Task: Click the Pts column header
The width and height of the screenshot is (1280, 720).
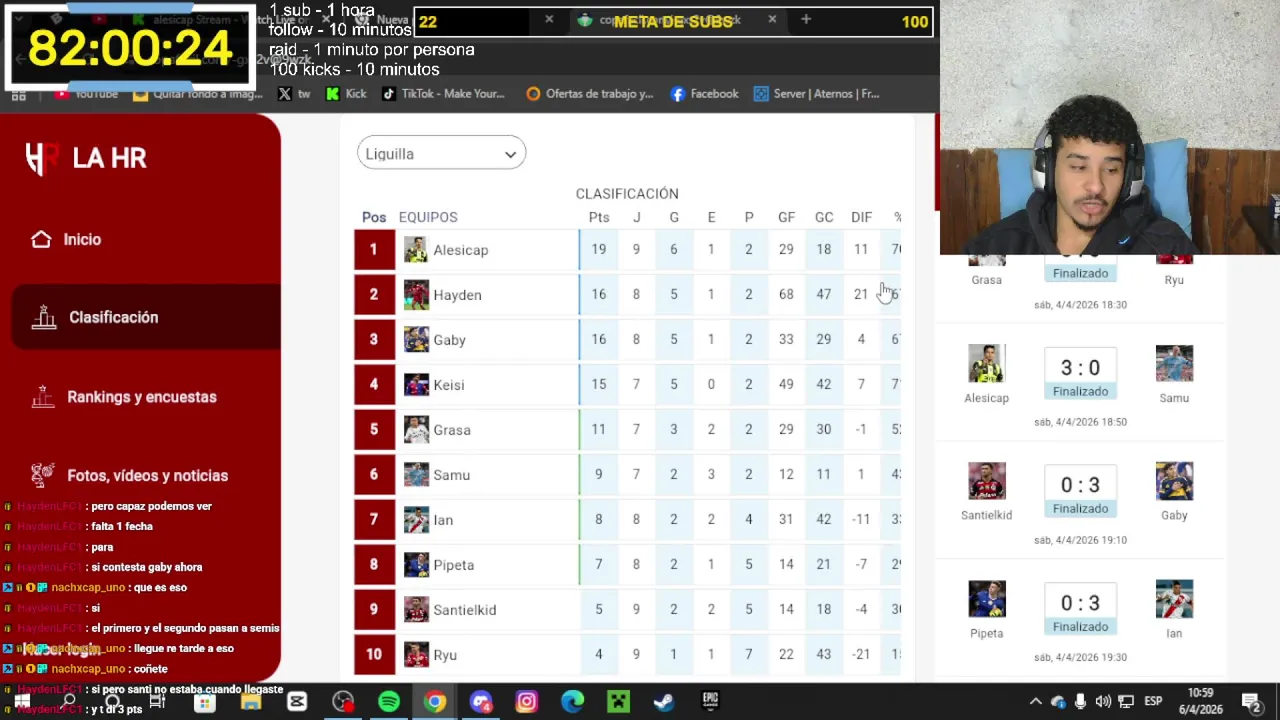Action: (599, 217)
